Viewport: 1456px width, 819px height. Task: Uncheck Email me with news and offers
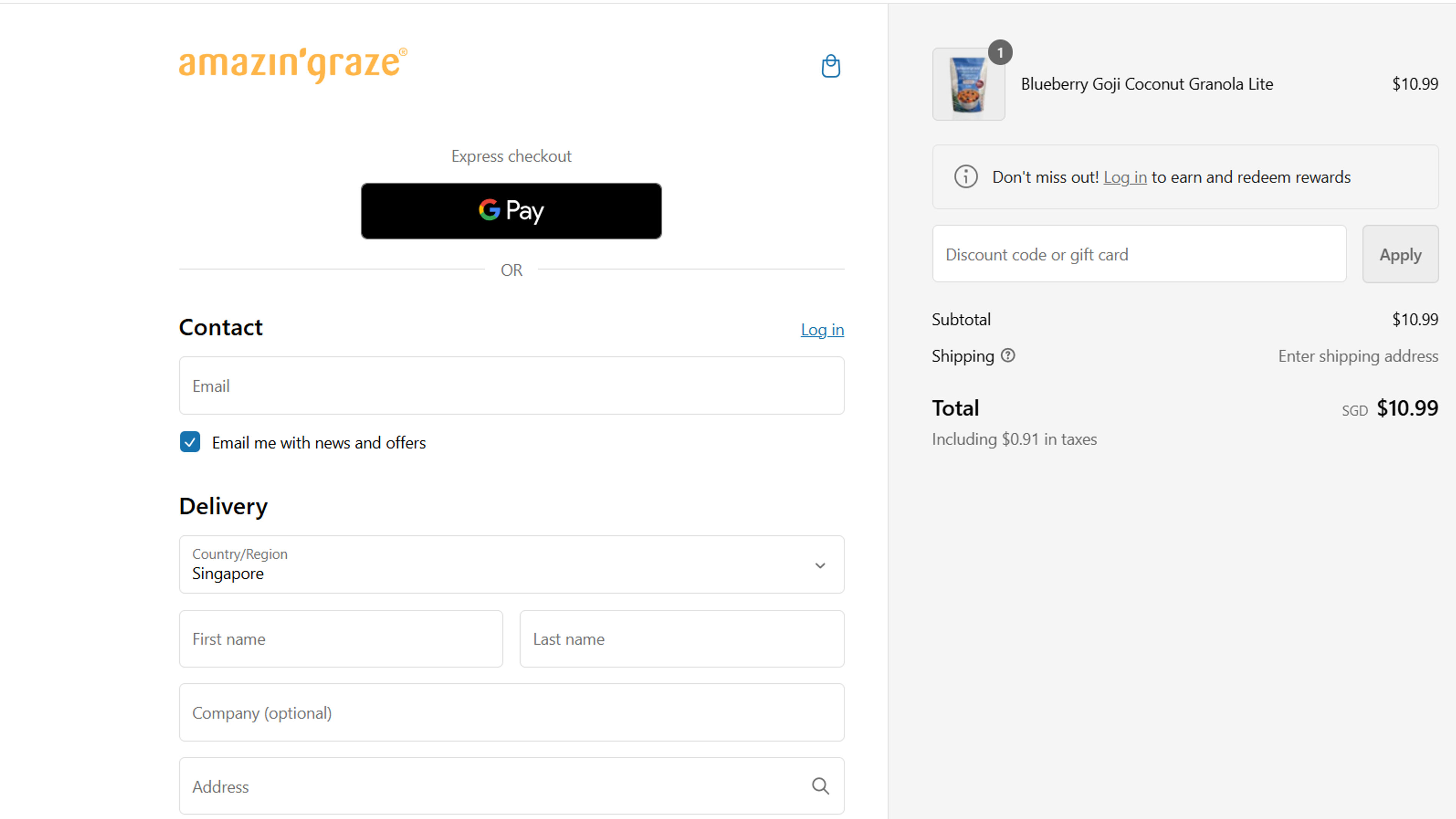coord(190,442)
